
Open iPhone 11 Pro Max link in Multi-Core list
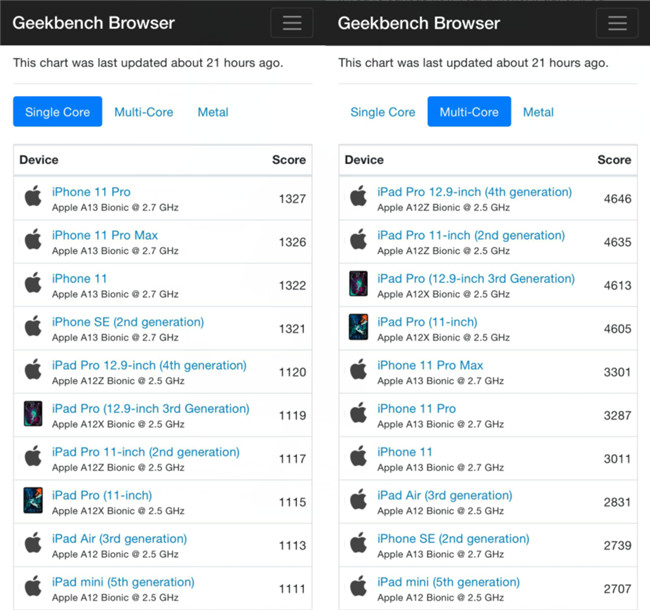pos(430,366)
